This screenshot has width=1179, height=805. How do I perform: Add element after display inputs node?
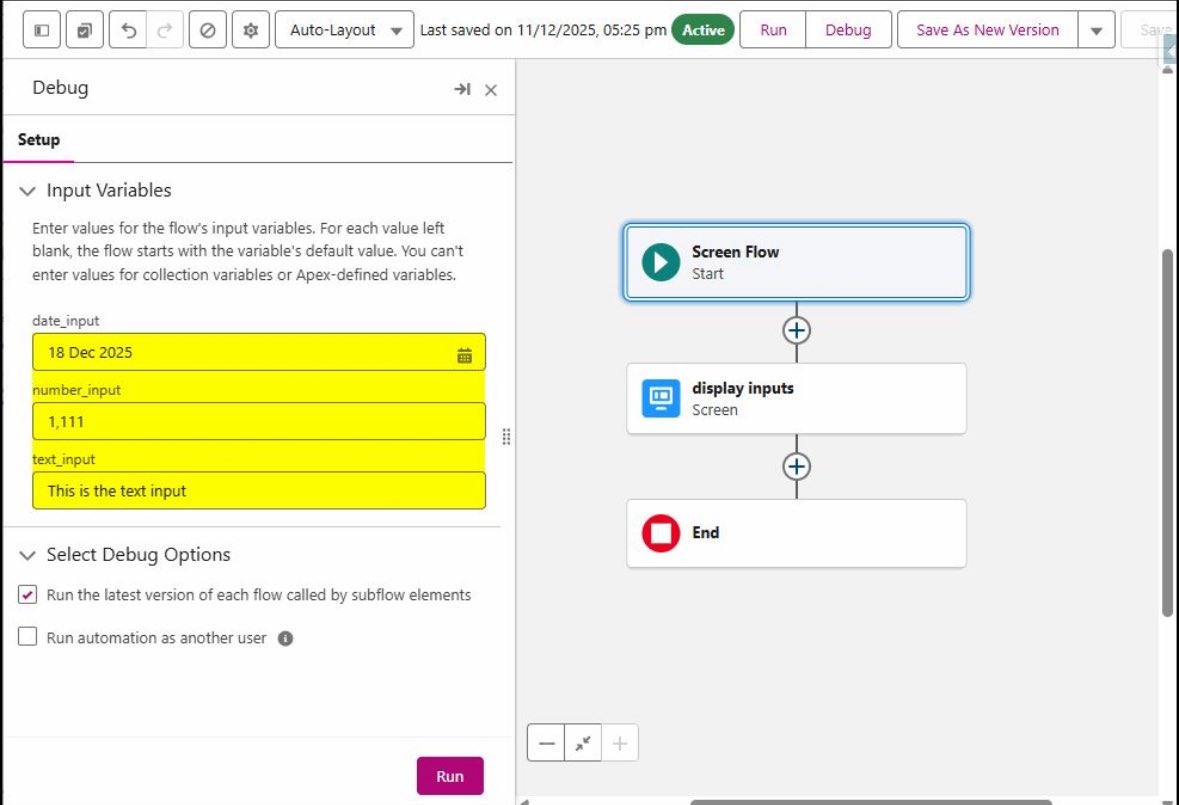click(796, 466)
